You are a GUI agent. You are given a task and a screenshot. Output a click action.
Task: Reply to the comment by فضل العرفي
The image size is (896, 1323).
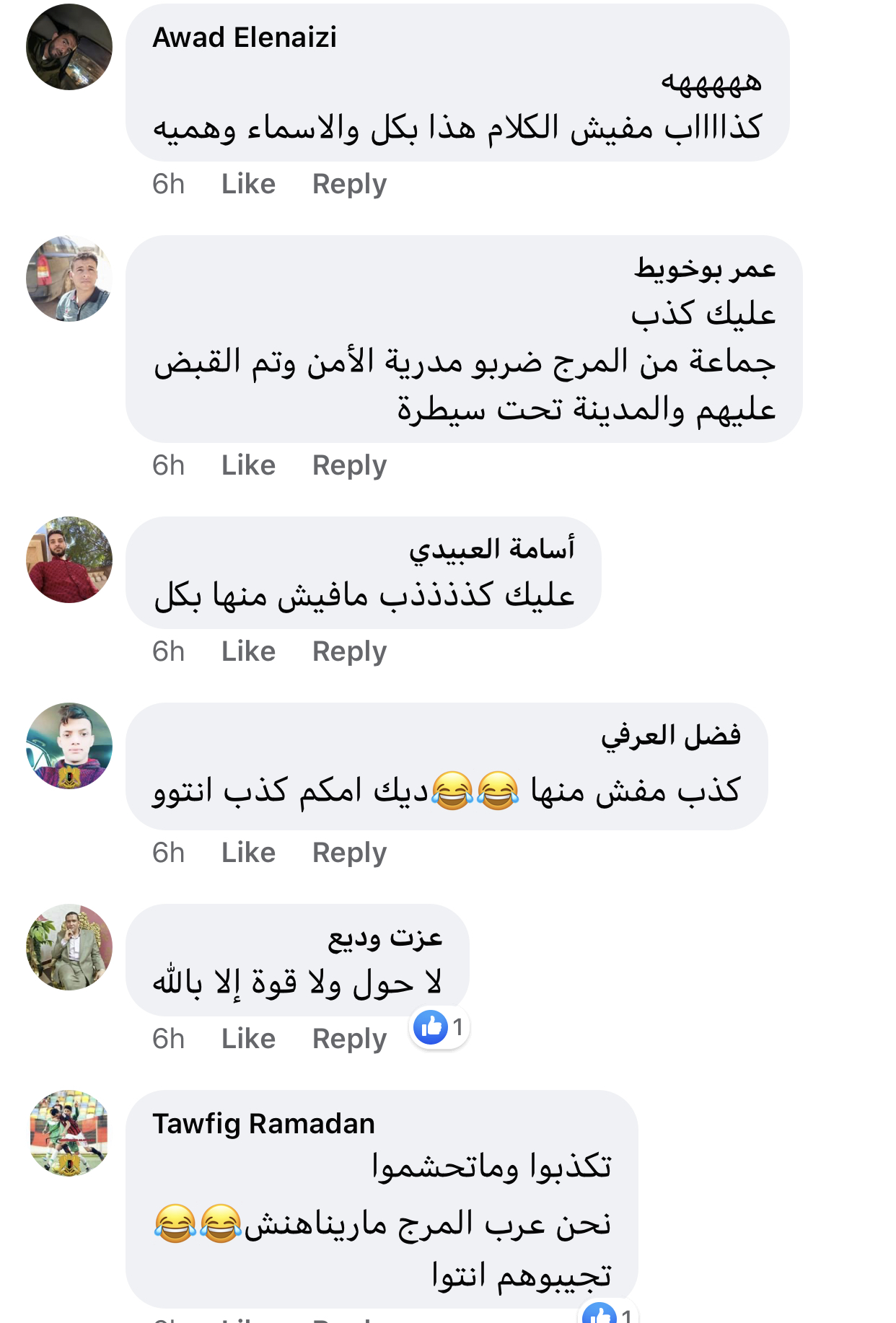[x=349, y=853]
